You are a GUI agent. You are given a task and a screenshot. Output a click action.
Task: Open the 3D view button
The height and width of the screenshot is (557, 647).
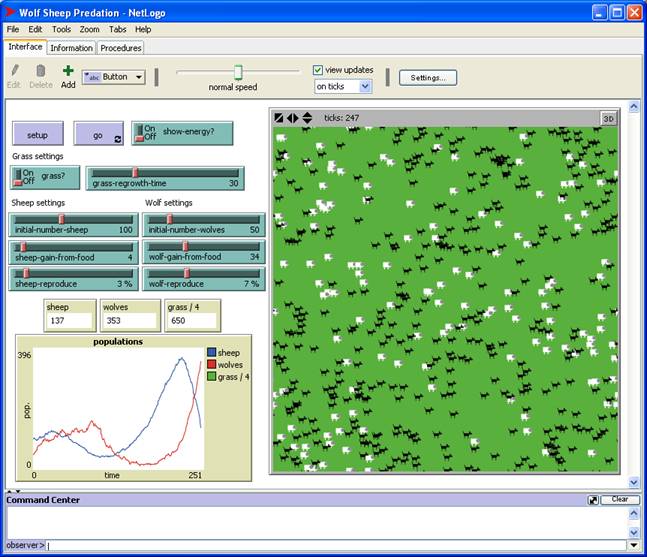point(608,118)
